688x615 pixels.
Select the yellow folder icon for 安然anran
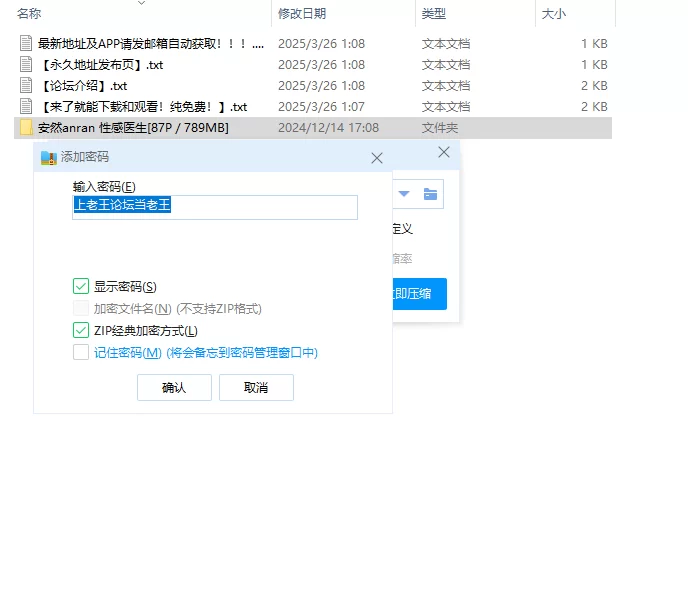click(27, 128)
